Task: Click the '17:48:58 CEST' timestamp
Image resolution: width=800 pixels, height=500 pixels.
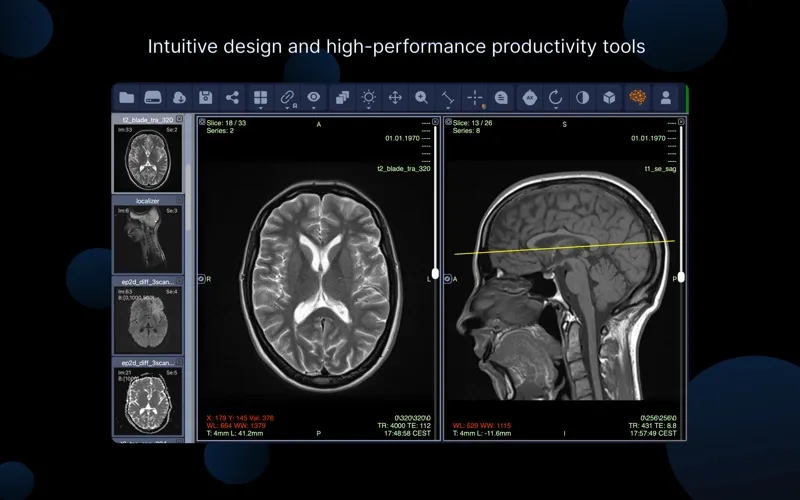Action: point(407,433)
